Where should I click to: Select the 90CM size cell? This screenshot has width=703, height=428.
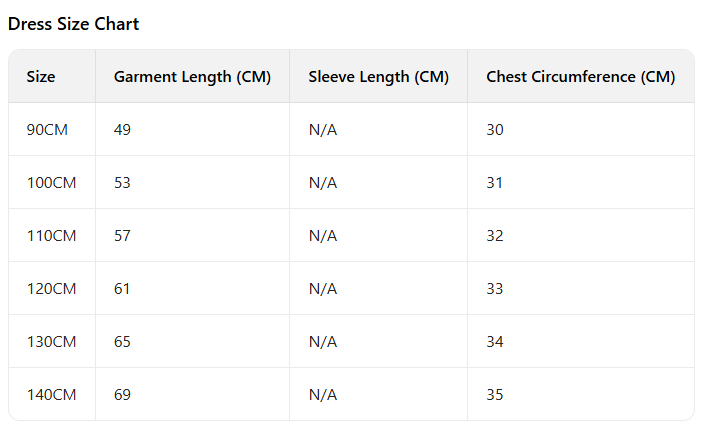47,130
